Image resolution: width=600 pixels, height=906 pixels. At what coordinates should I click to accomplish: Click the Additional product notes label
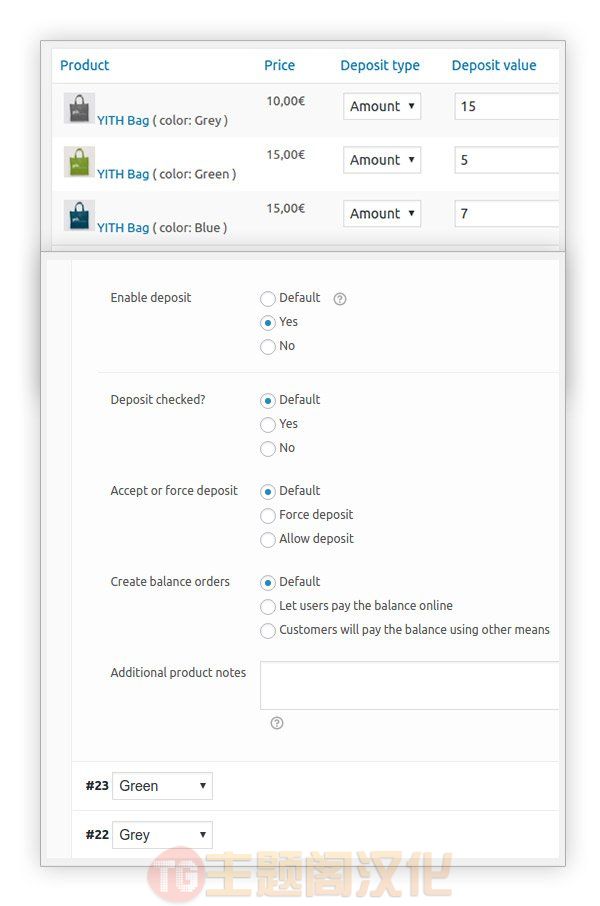pyautogui.click(x=178, y=673)
